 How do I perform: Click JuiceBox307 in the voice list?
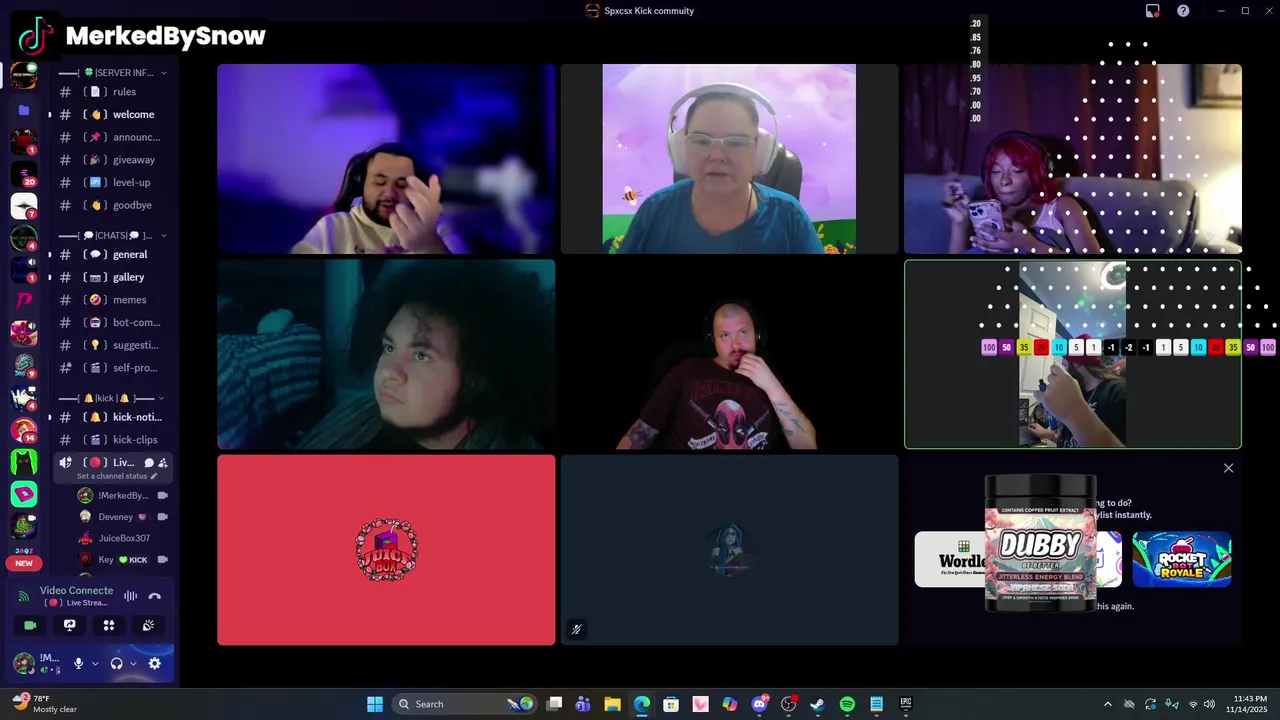coord(122,538)
